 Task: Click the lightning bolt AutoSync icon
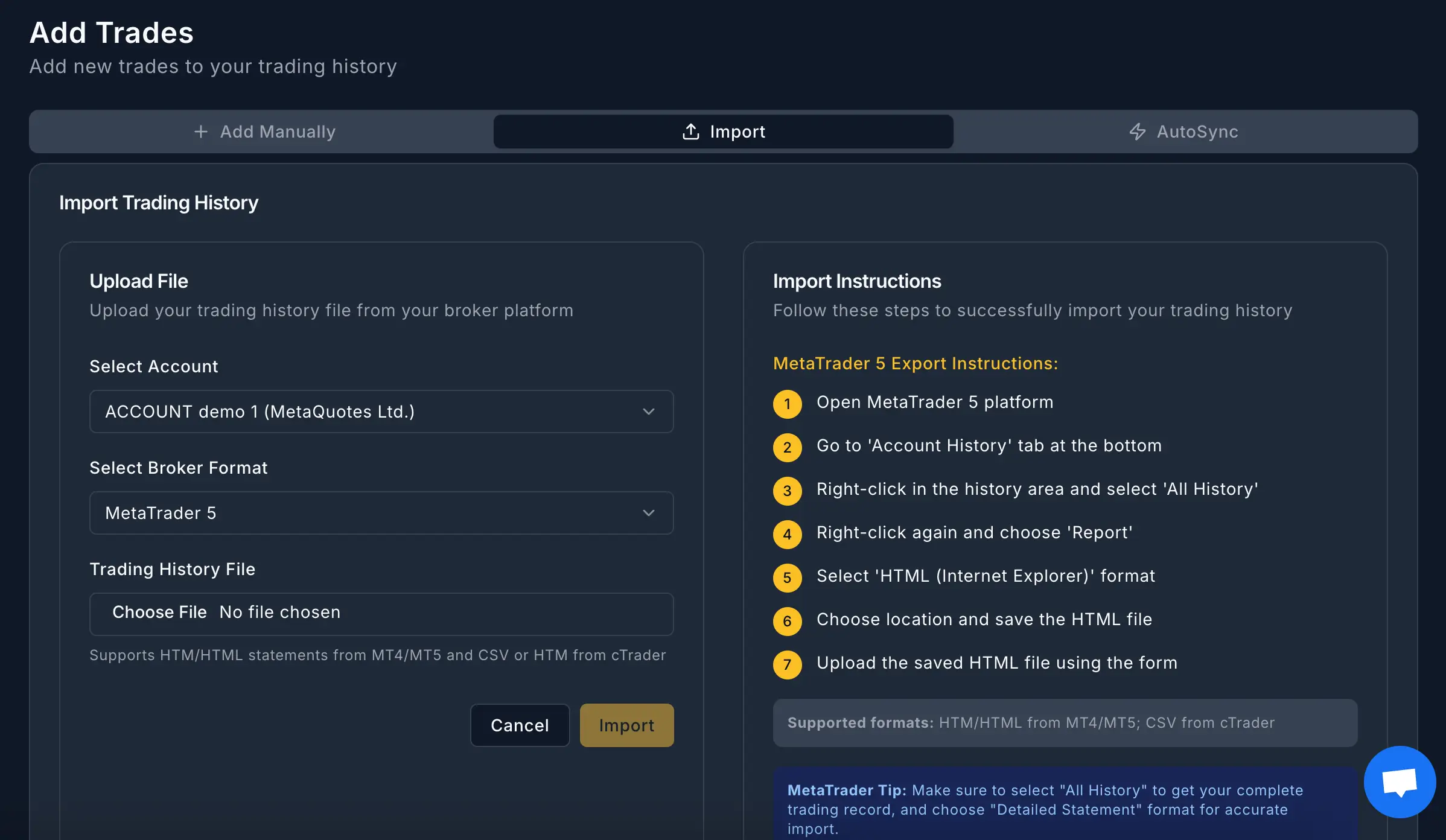[x=1137, y=132]
